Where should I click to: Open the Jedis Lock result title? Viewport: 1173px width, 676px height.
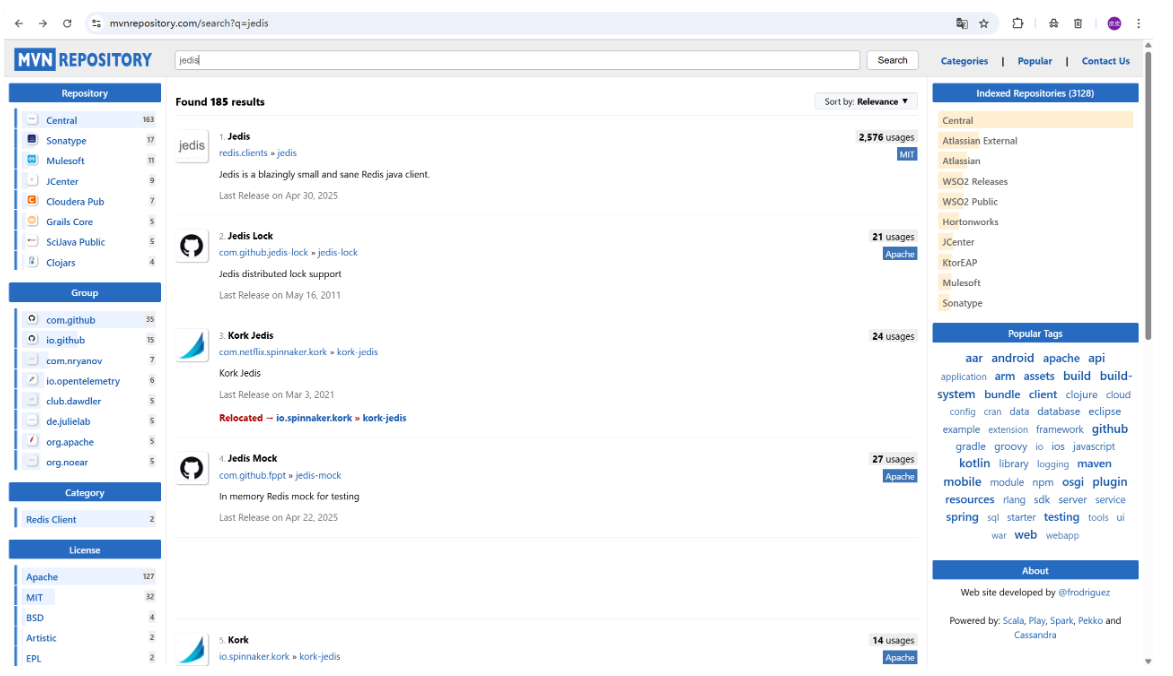coord(250,236)
